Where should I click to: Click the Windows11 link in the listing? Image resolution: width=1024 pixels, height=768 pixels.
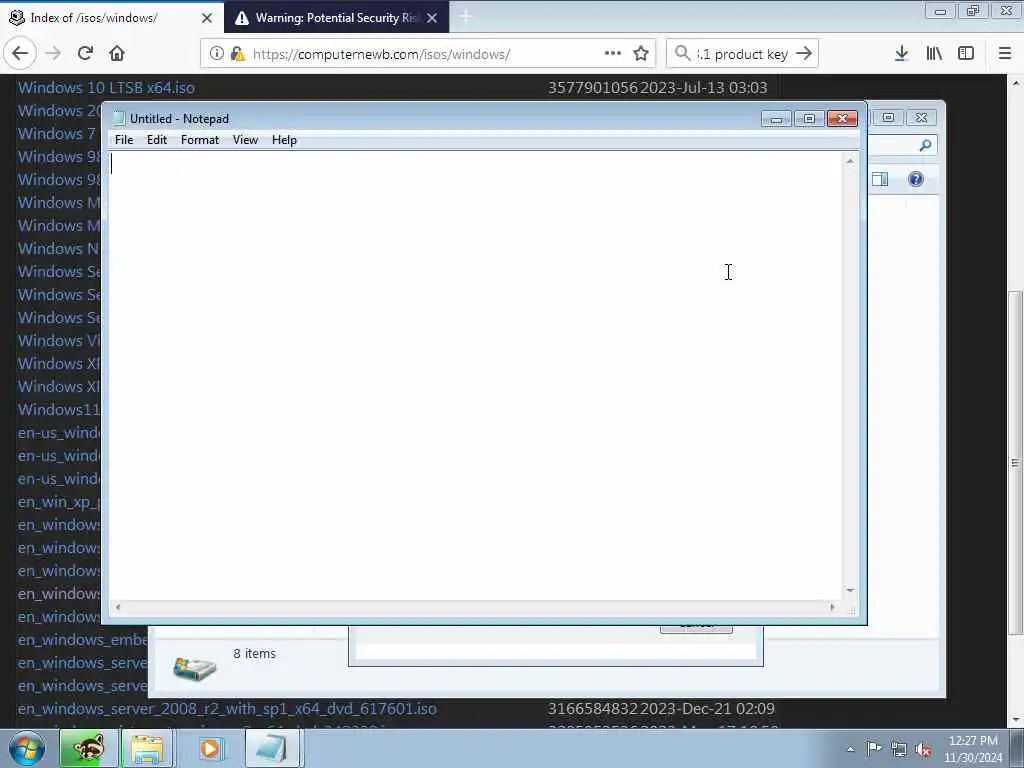tap(59, 409)
